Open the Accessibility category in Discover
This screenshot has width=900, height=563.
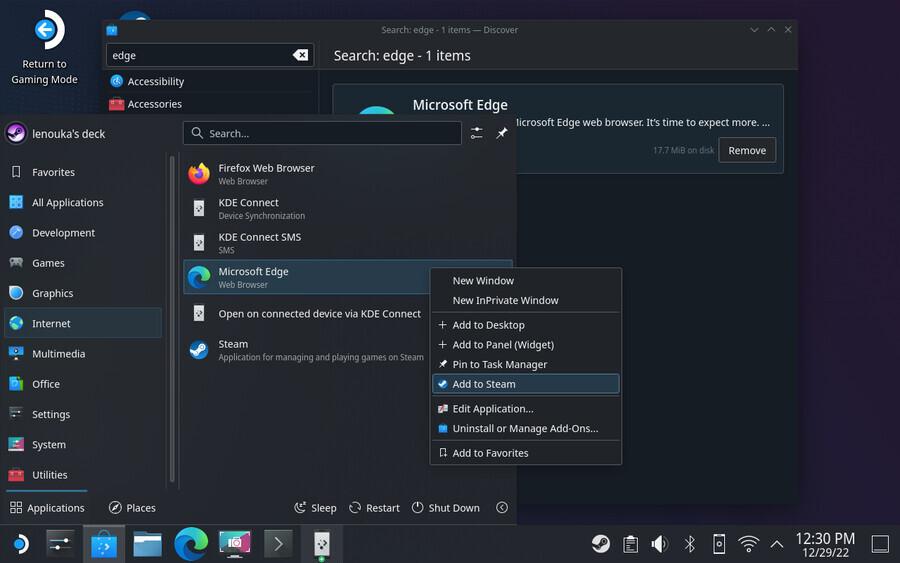(x=210, y=81)
